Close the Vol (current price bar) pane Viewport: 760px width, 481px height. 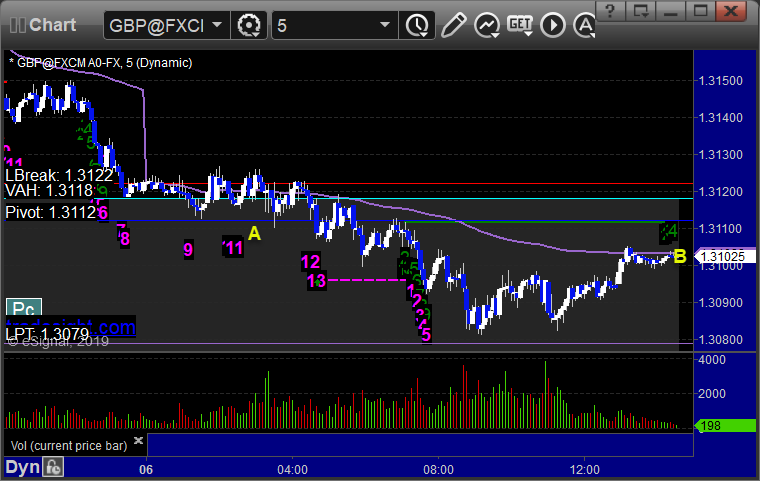[x=138, y=440]
